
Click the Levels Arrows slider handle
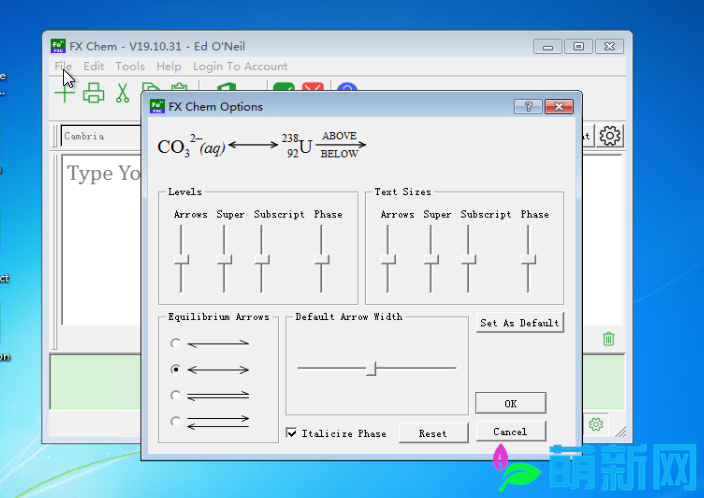tap(181, 260)
